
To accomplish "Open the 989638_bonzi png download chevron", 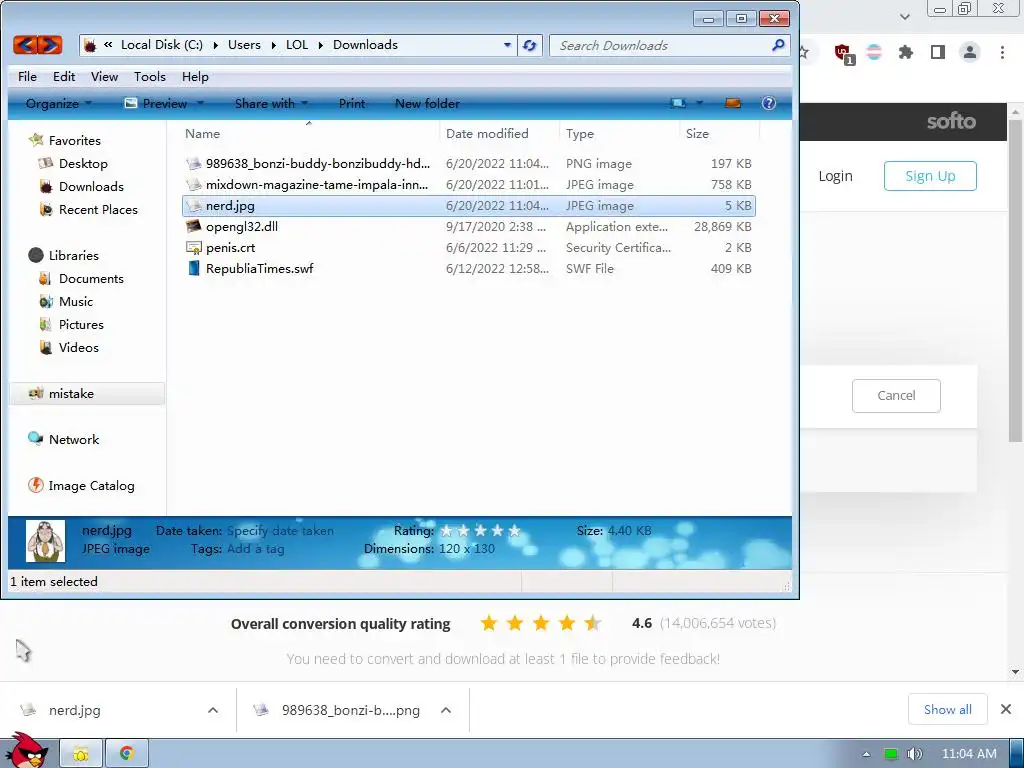I will pos(446,710).
